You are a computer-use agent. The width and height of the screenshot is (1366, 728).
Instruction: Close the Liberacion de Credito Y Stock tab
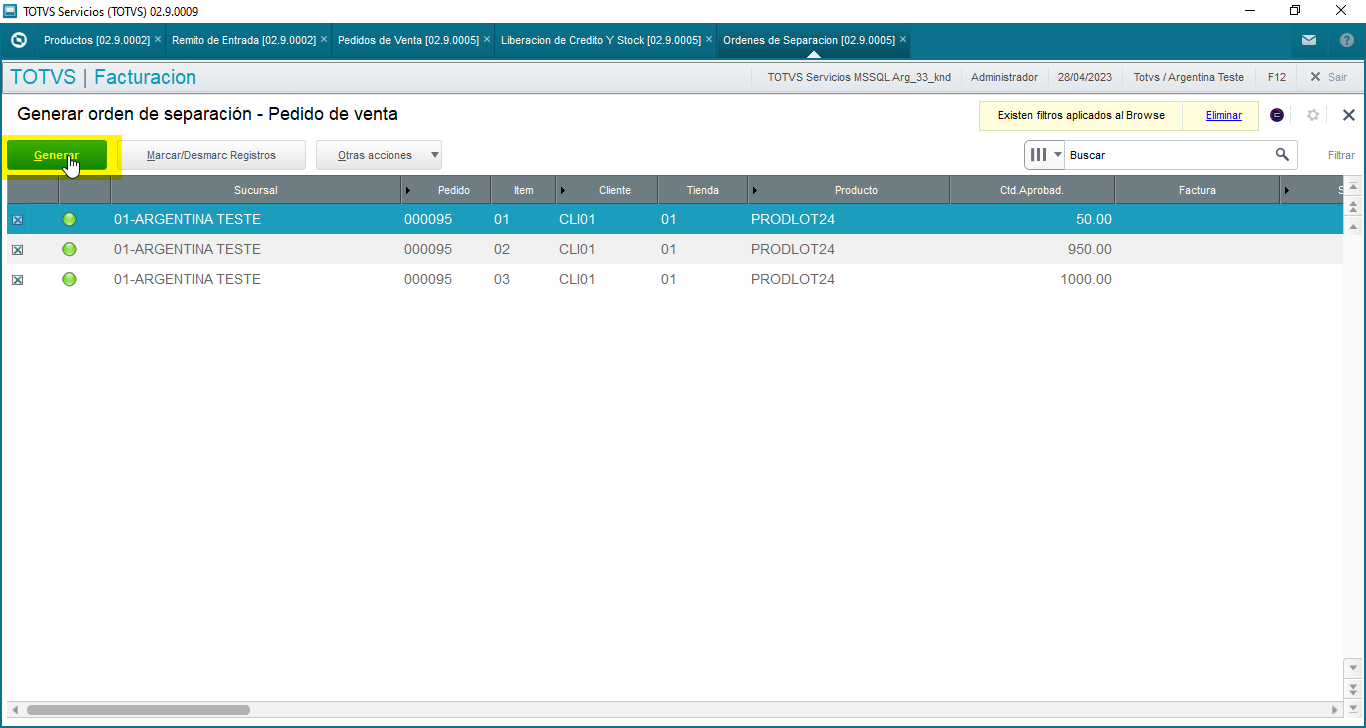coord(709,39)
